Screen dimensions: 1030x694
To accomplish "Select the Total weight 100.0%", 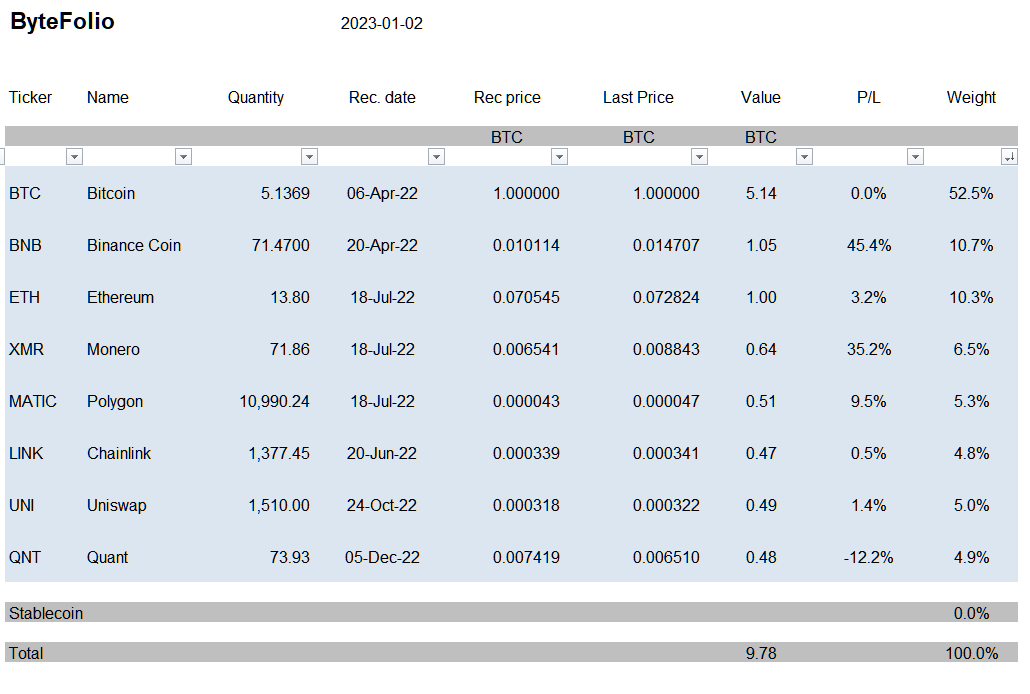I will tap(972, 653).
